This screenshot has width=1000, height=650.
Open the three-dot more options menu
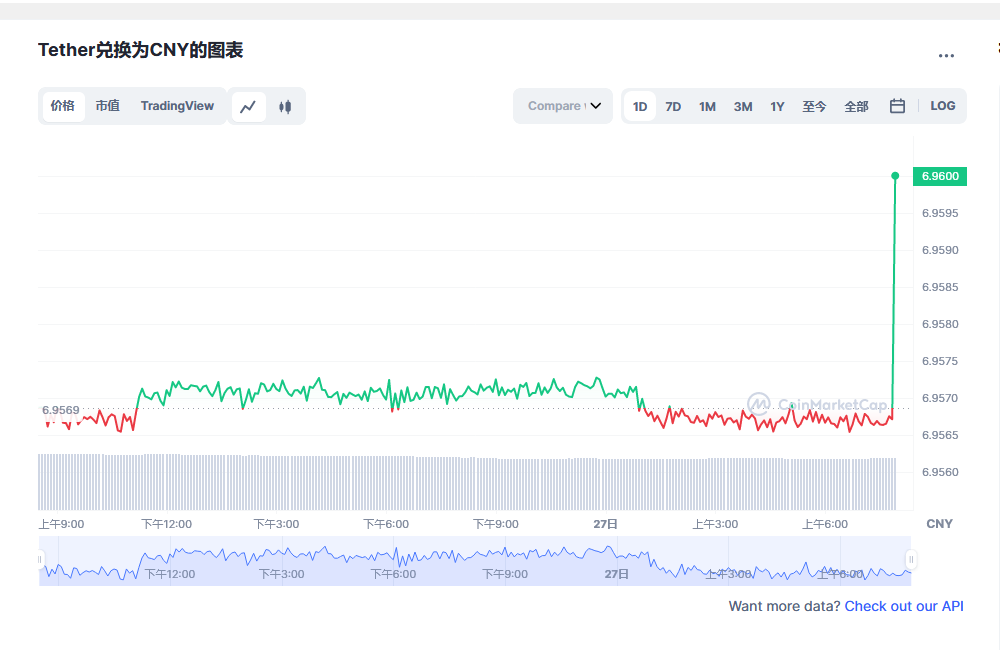click(x=946, y=55)
